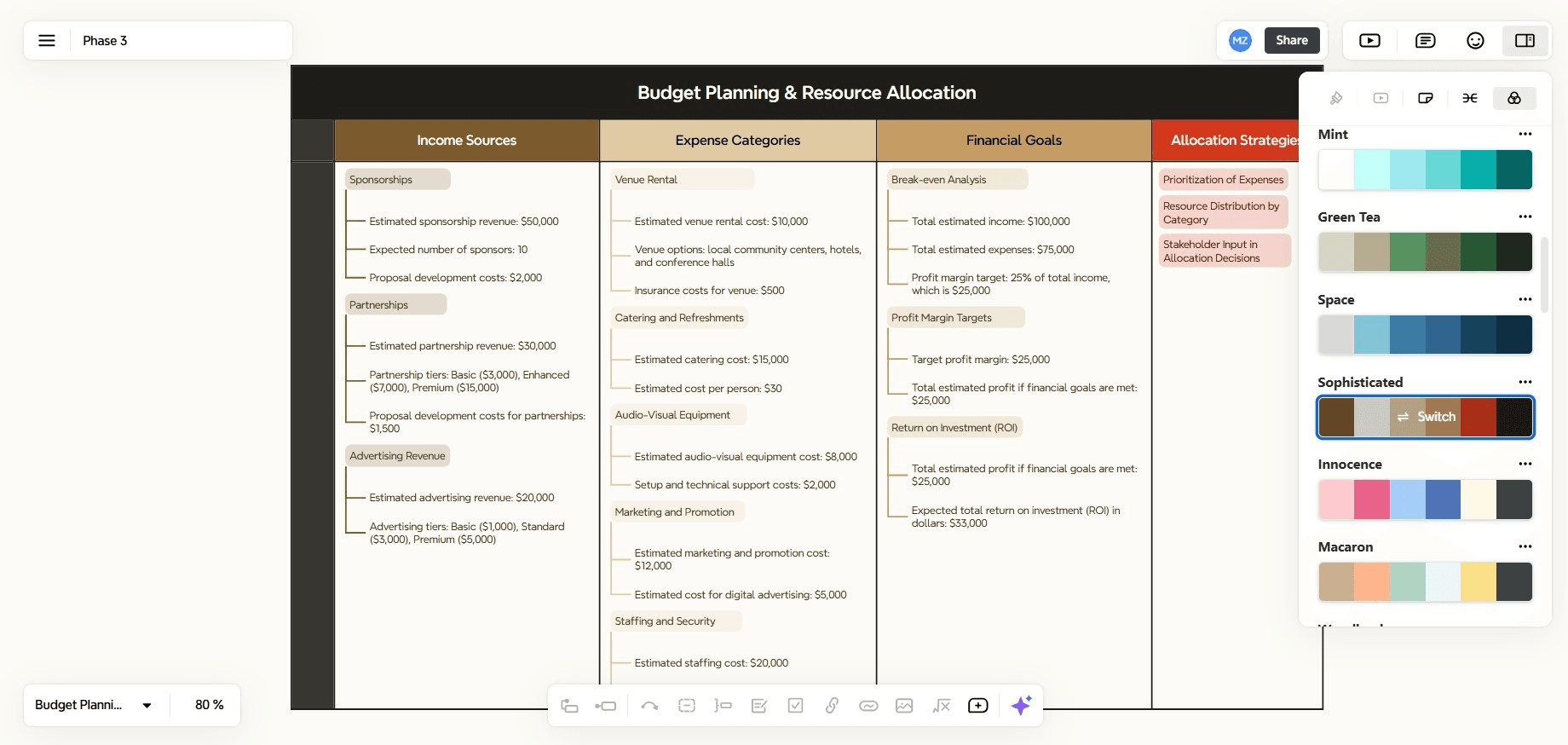This screenshot has height=745, width=1568.
Task: Open more options for Macaron theme
Action: [x=1525, y=546]
